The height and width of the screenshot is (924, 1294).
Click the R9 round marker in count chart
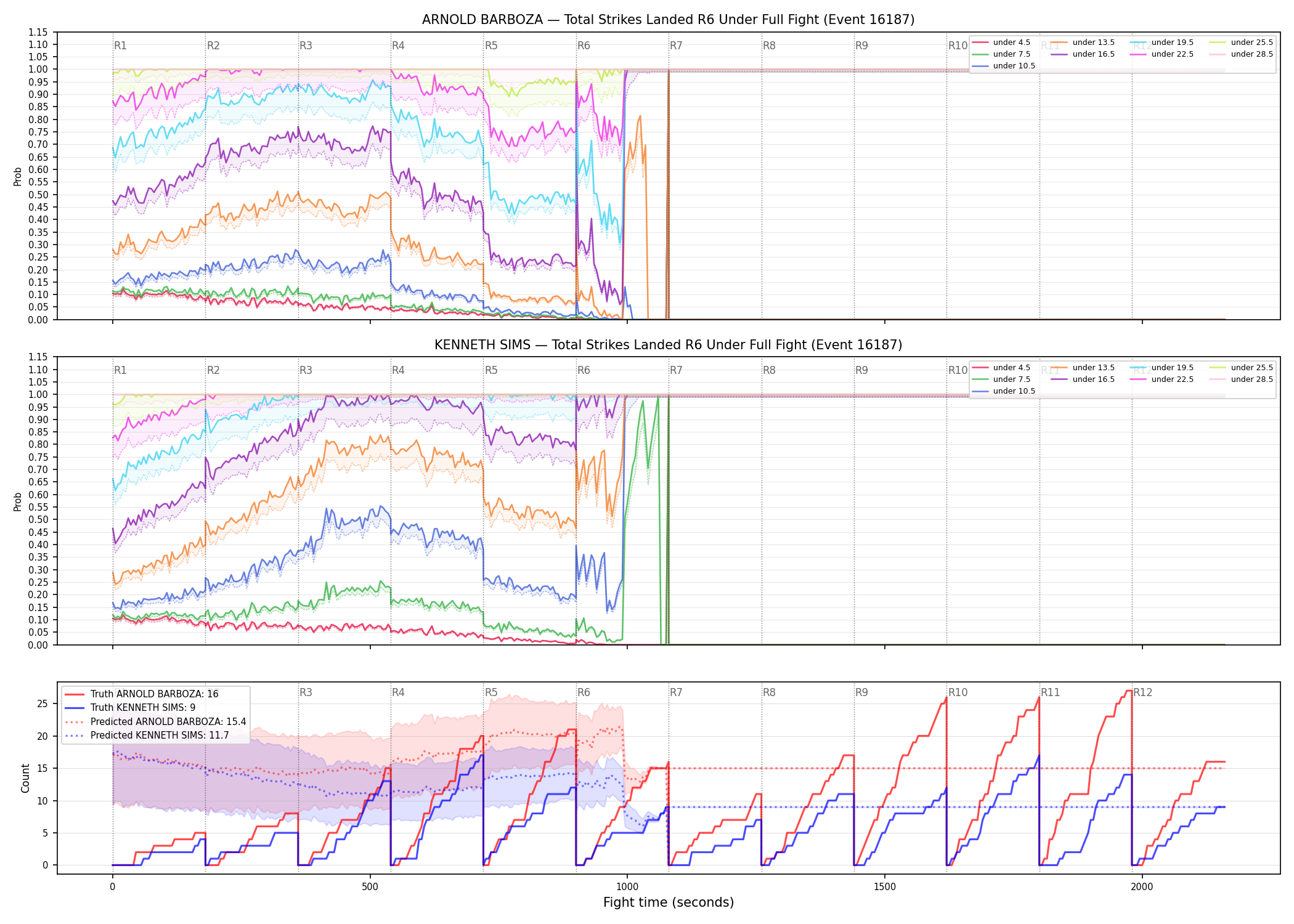pos(861,692)
